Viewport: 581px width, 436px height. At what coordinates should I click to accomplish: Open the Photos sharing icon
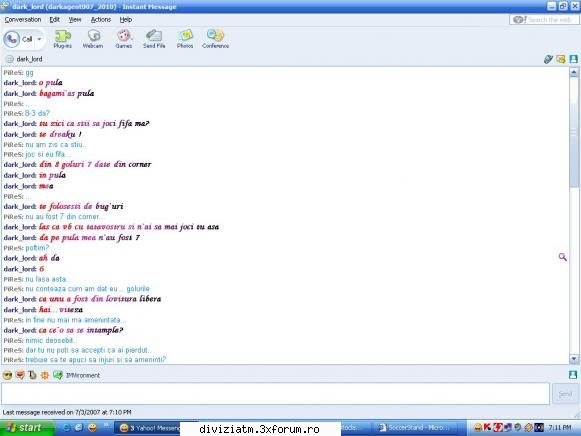tap(185, 39)
